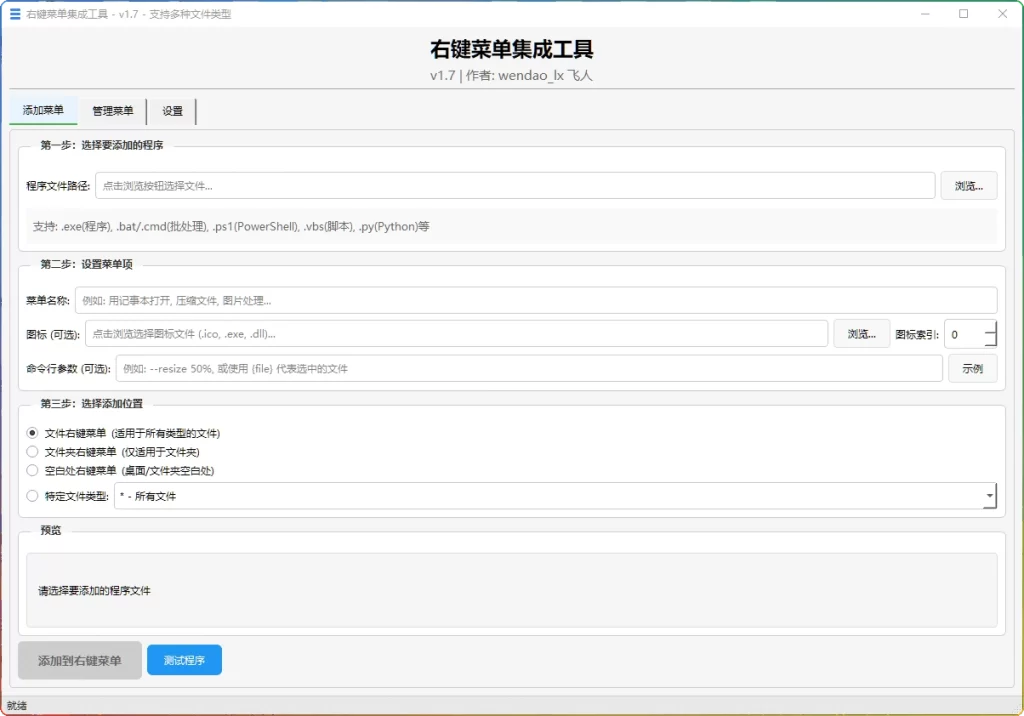Decrease 图标索引 with the down arrow
Screen dimensions: 1024x716
991,338
